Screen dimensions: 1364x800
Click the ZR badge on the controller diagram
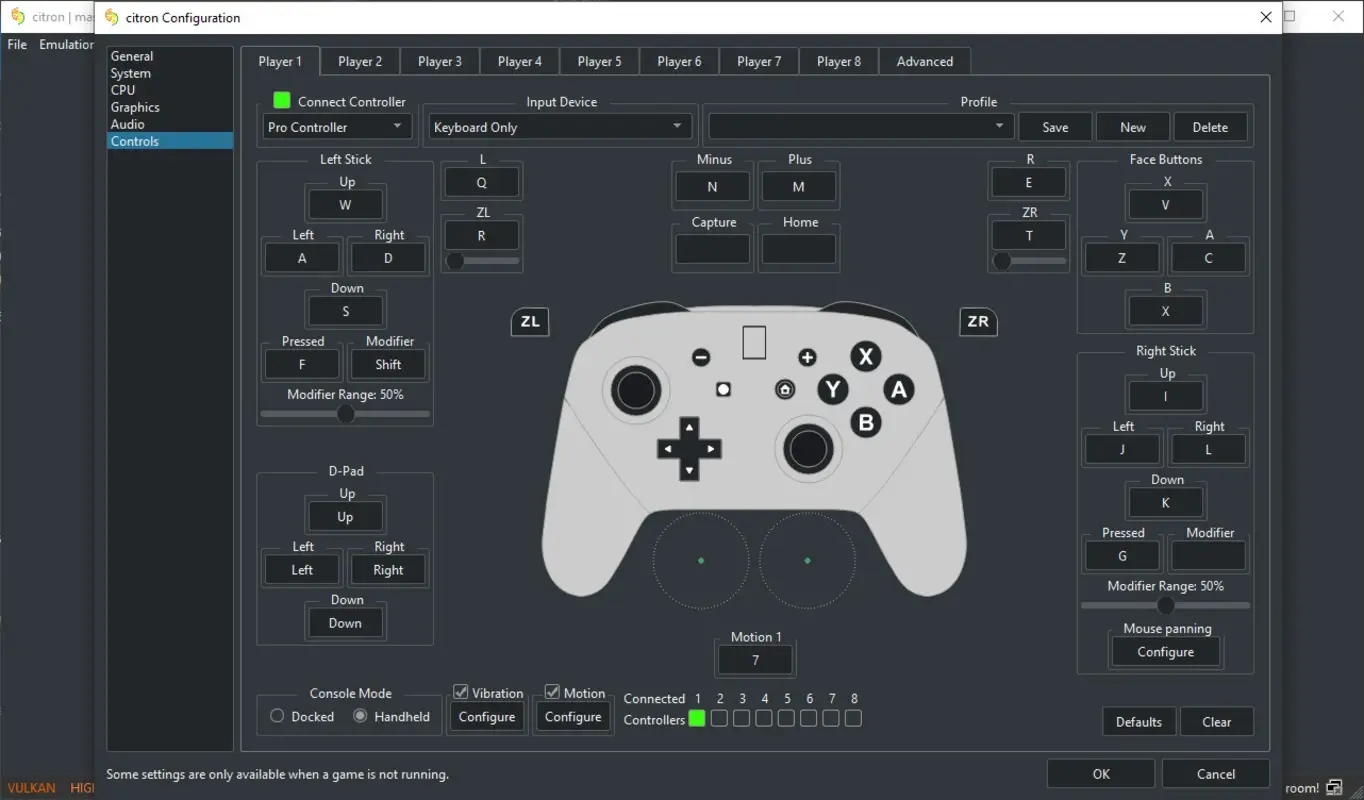978,322
